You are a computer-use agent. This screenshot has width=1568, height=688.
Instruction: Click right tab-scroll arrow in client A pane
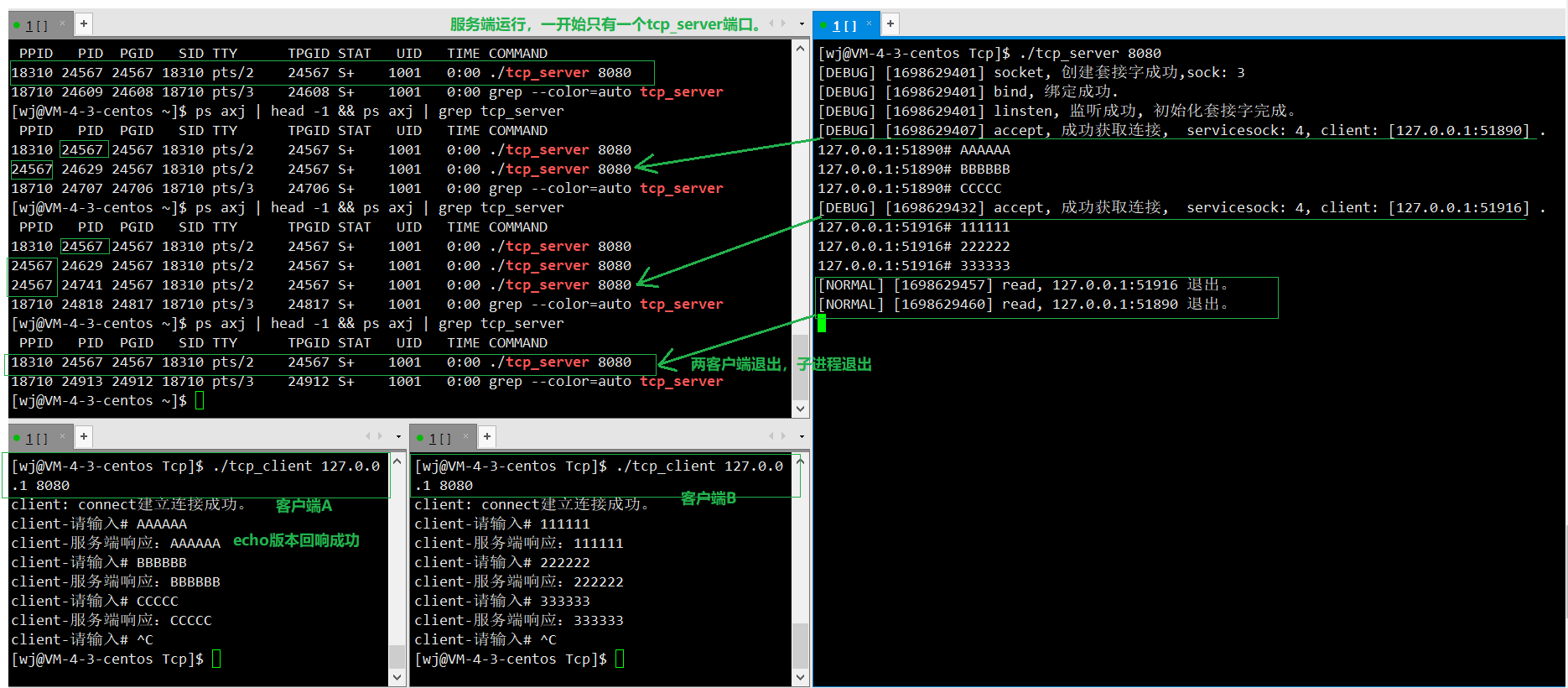tap(381, 436)
